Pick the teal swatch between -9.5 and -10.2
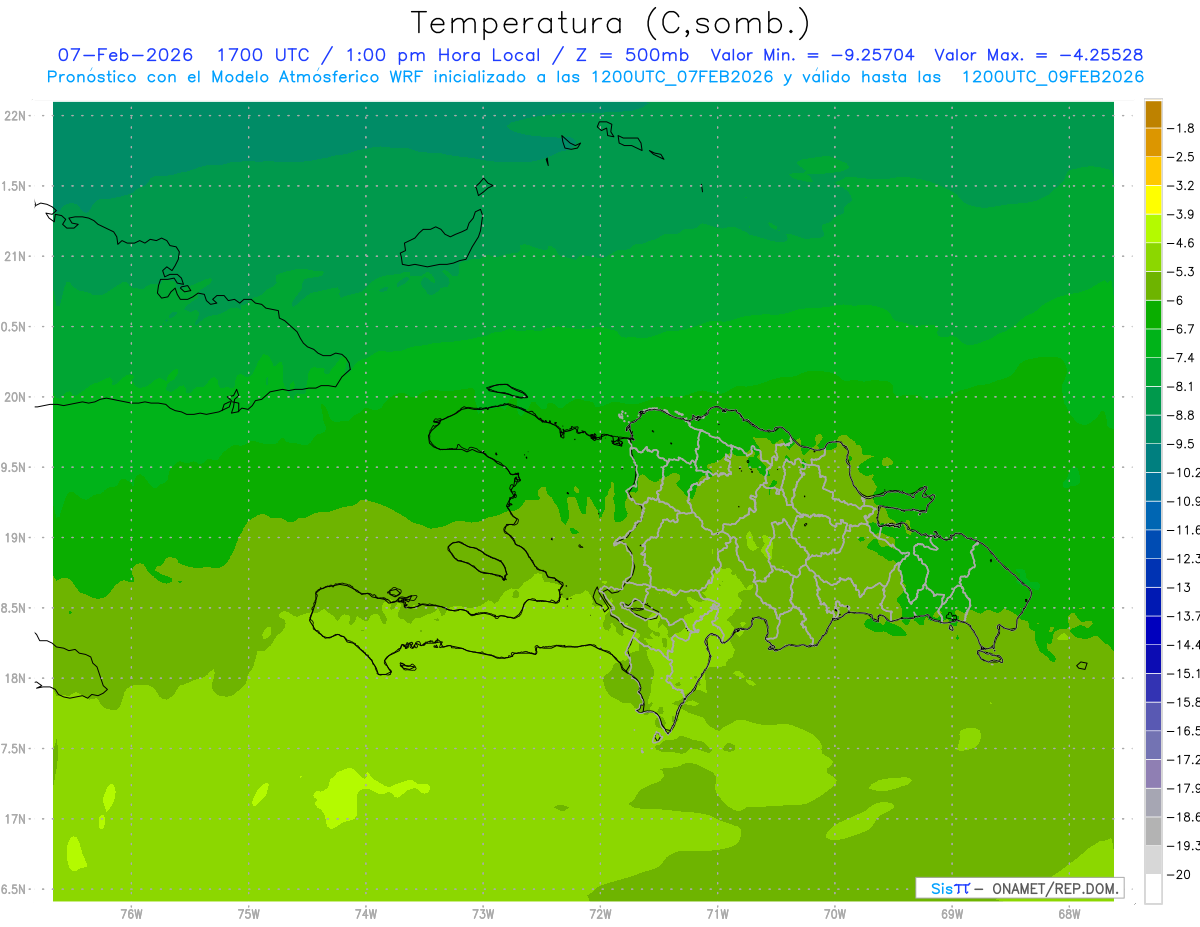The image size is (1200, 927). [x=1153, y=458]
